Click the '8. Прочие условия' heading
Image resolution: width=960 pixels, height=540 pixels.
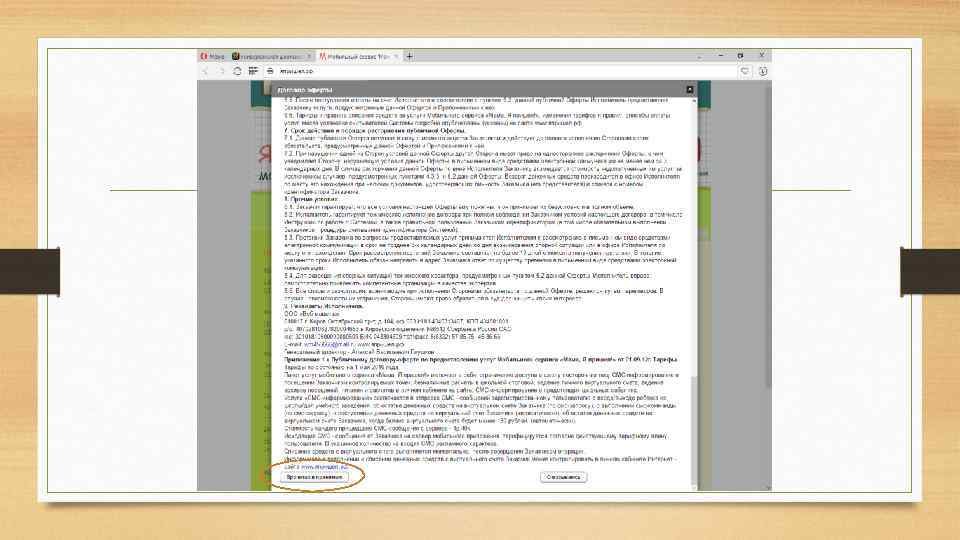(311, 200)
